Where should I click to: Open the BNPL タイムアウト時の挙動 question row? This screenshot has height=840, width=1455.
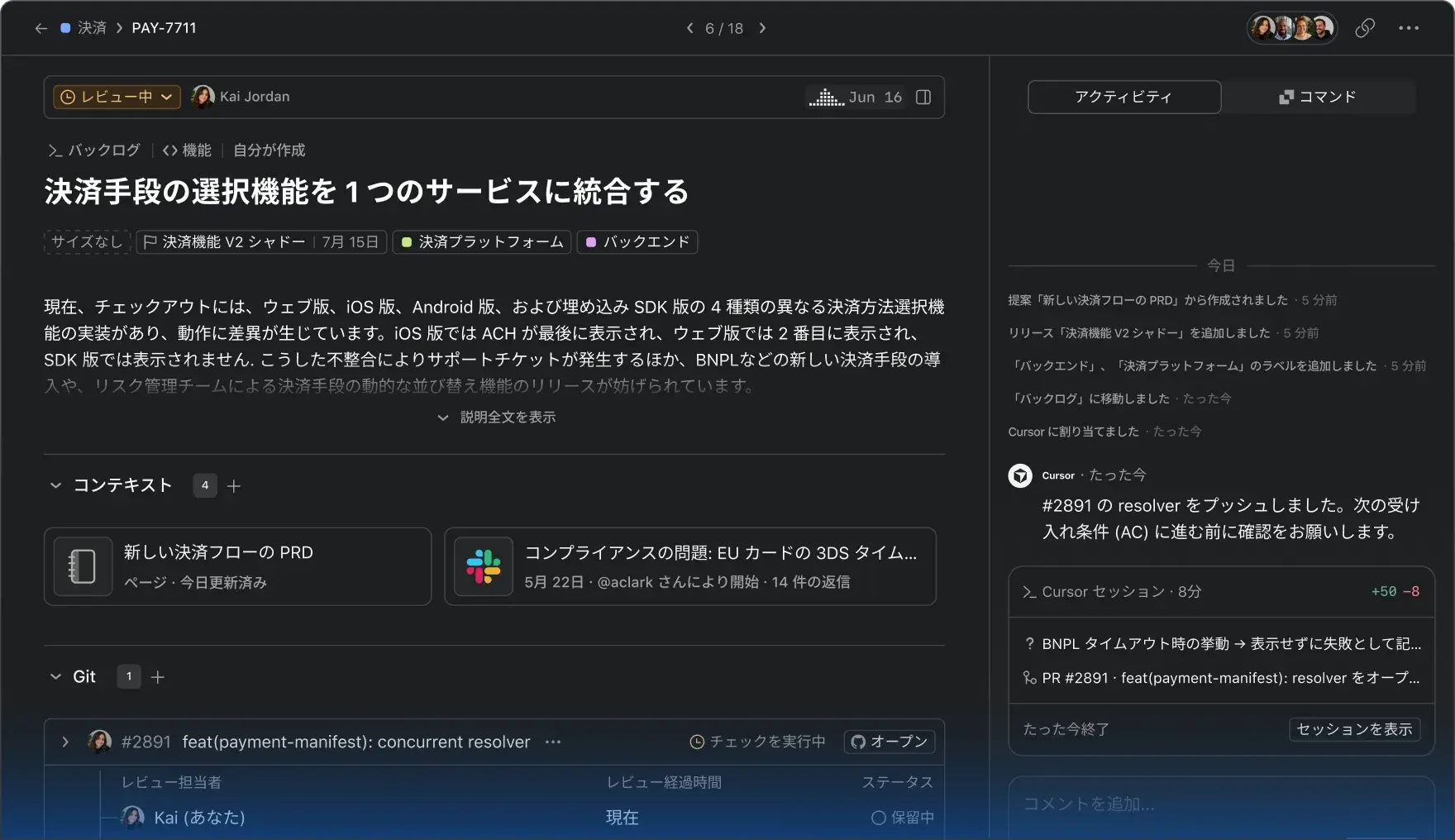(1222, 644)
